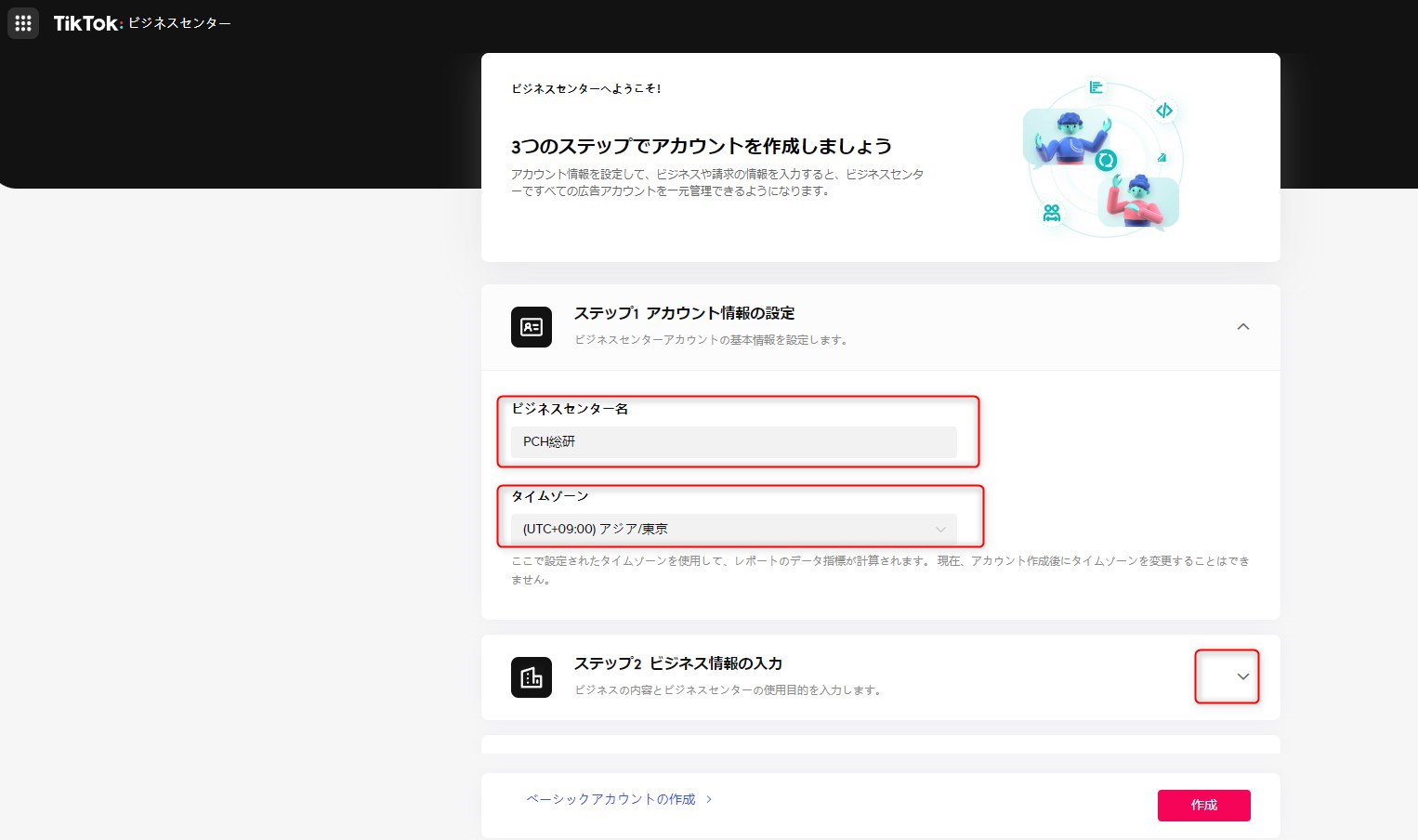The width and height of the screenshot is (1418, 840).
Task: Focus the ビジネスセンター名 input field
Action: pyautogui.click(x=733, y=441)
